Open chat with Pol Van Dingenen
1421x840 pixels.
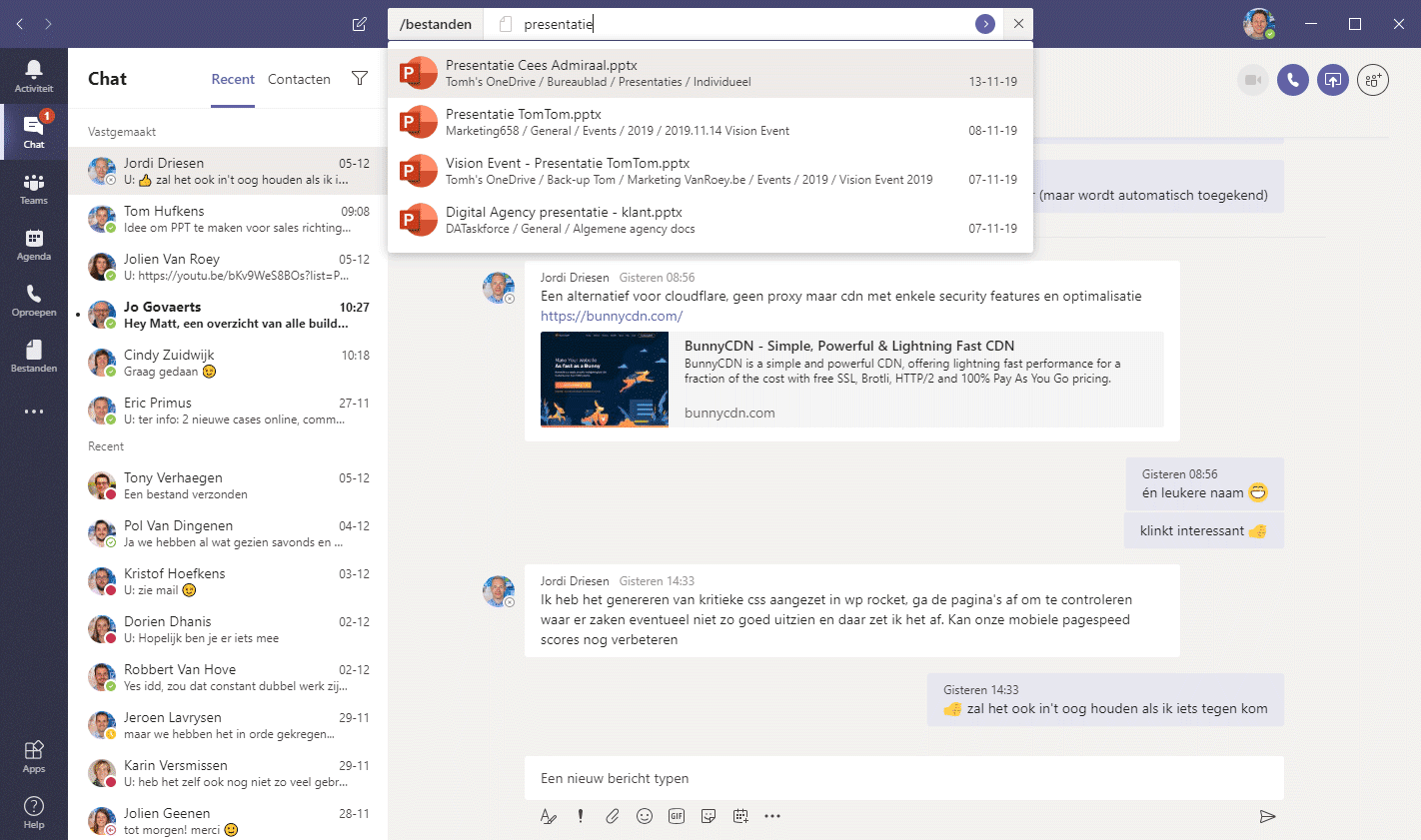click(228, 533)
